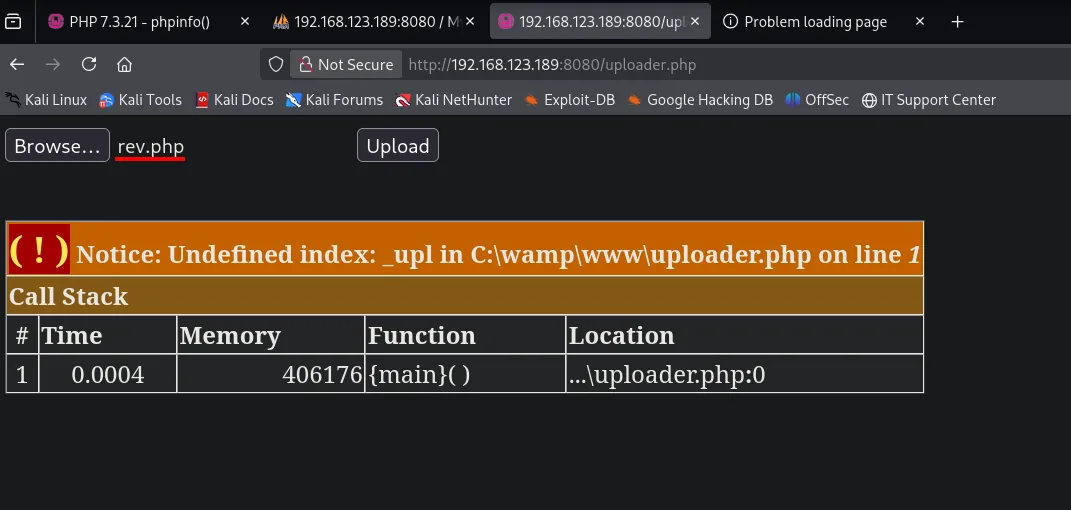Image resolution: width=1071 pixels, height=510 pixels.
Task: Open the Kali Docs bookmark
Action: click(234, 100)
